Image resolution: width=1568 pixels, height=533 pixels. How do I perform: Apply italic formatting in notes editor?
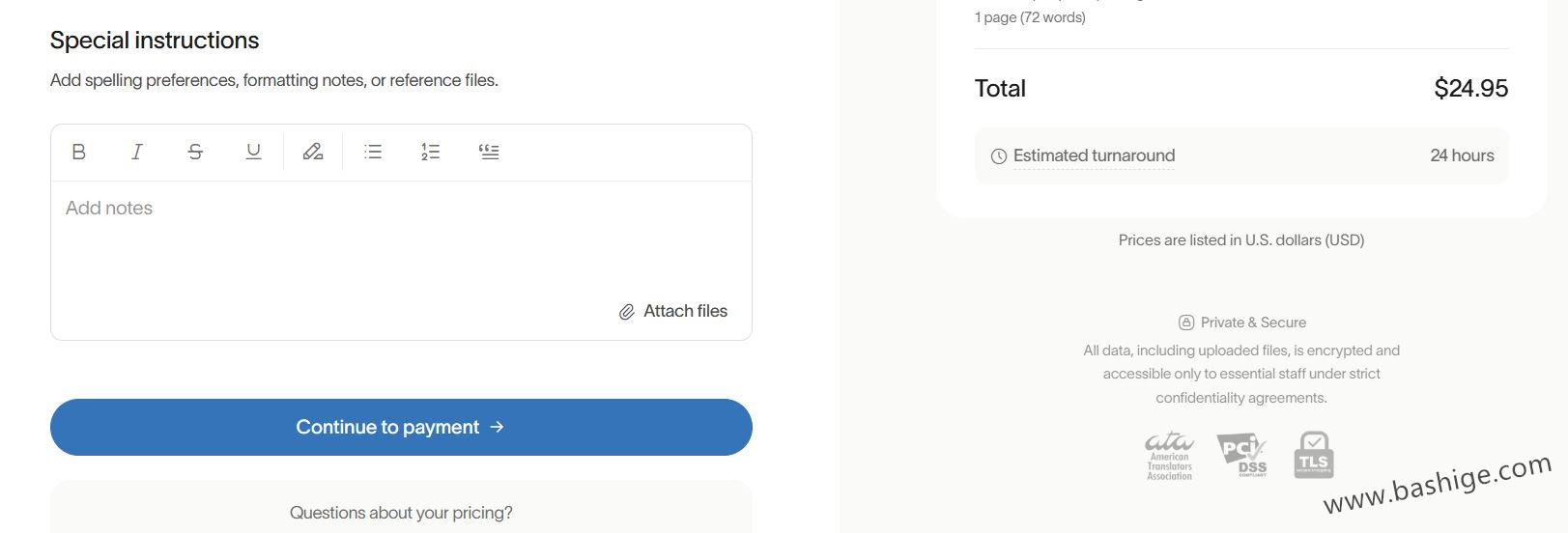[x=137, y=152]
